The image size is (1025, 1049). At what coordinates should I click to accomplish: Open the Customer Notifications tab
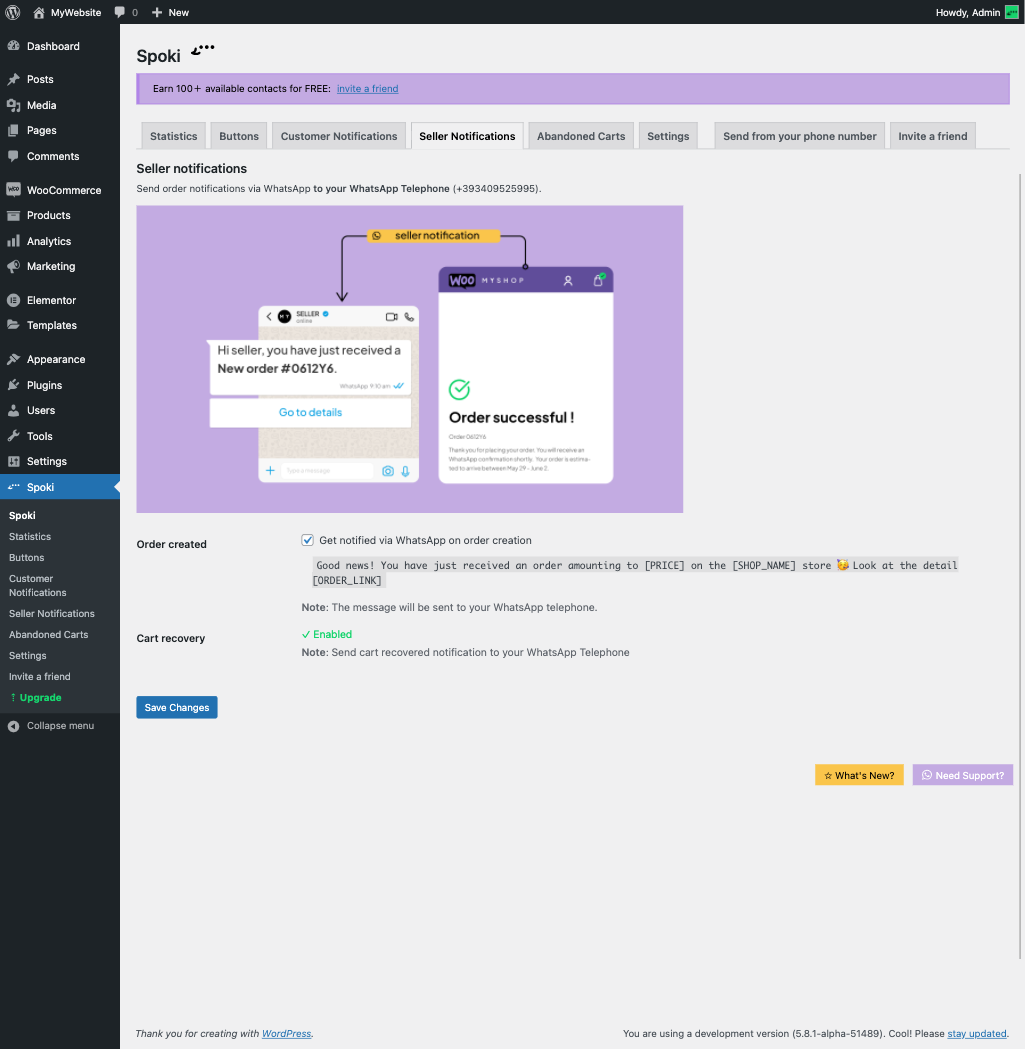[x=339, y=136]
